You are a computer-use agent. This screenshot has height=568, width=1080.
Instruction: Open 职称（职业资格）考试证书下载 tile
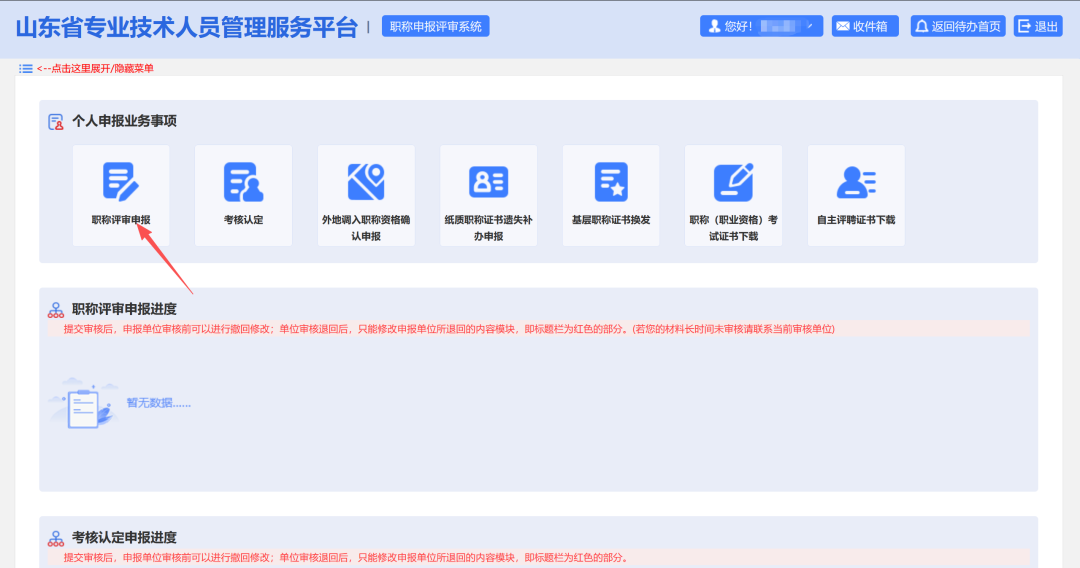tap(734, 196)
